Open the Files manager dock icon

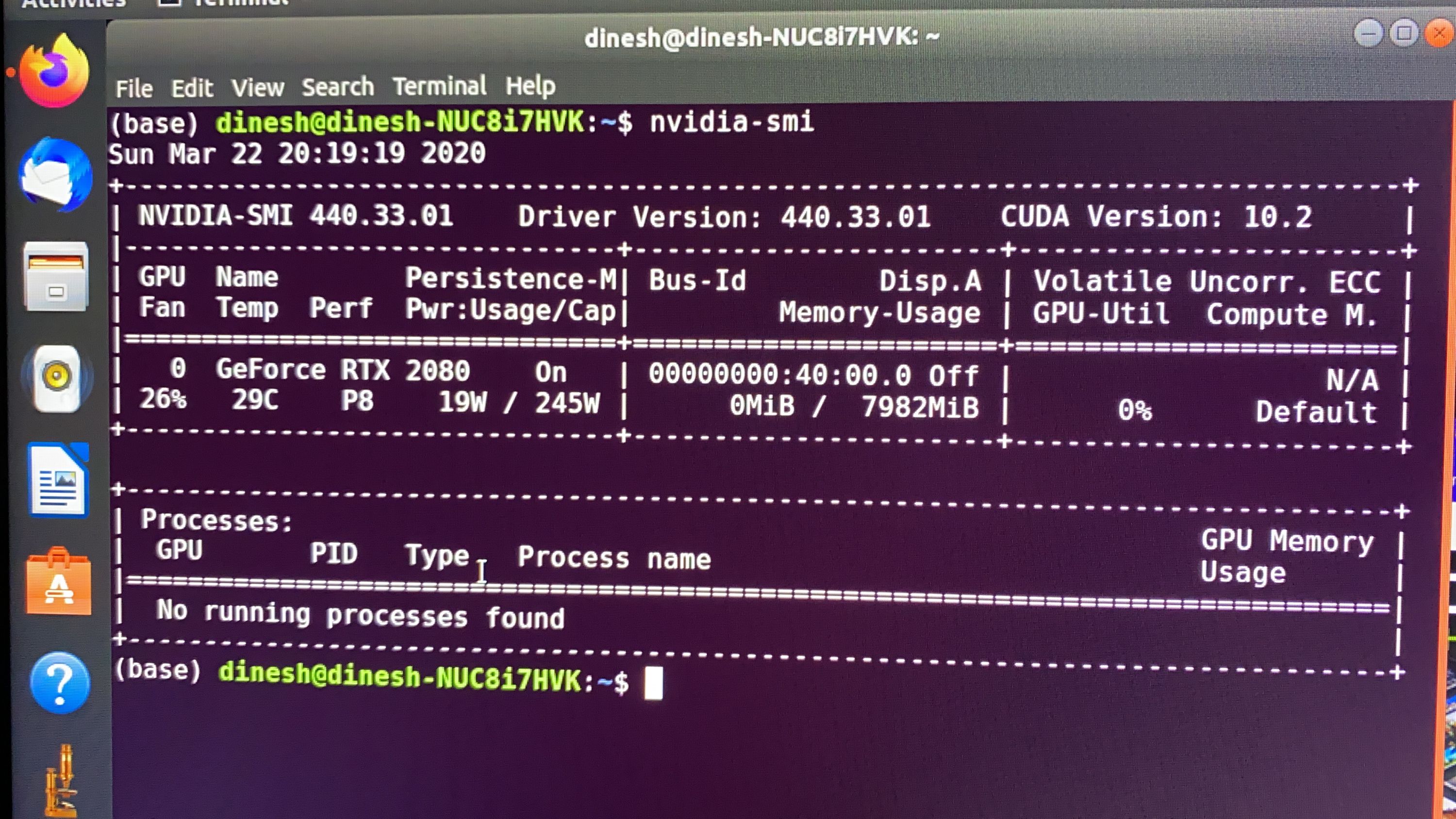tap(56, 277)
